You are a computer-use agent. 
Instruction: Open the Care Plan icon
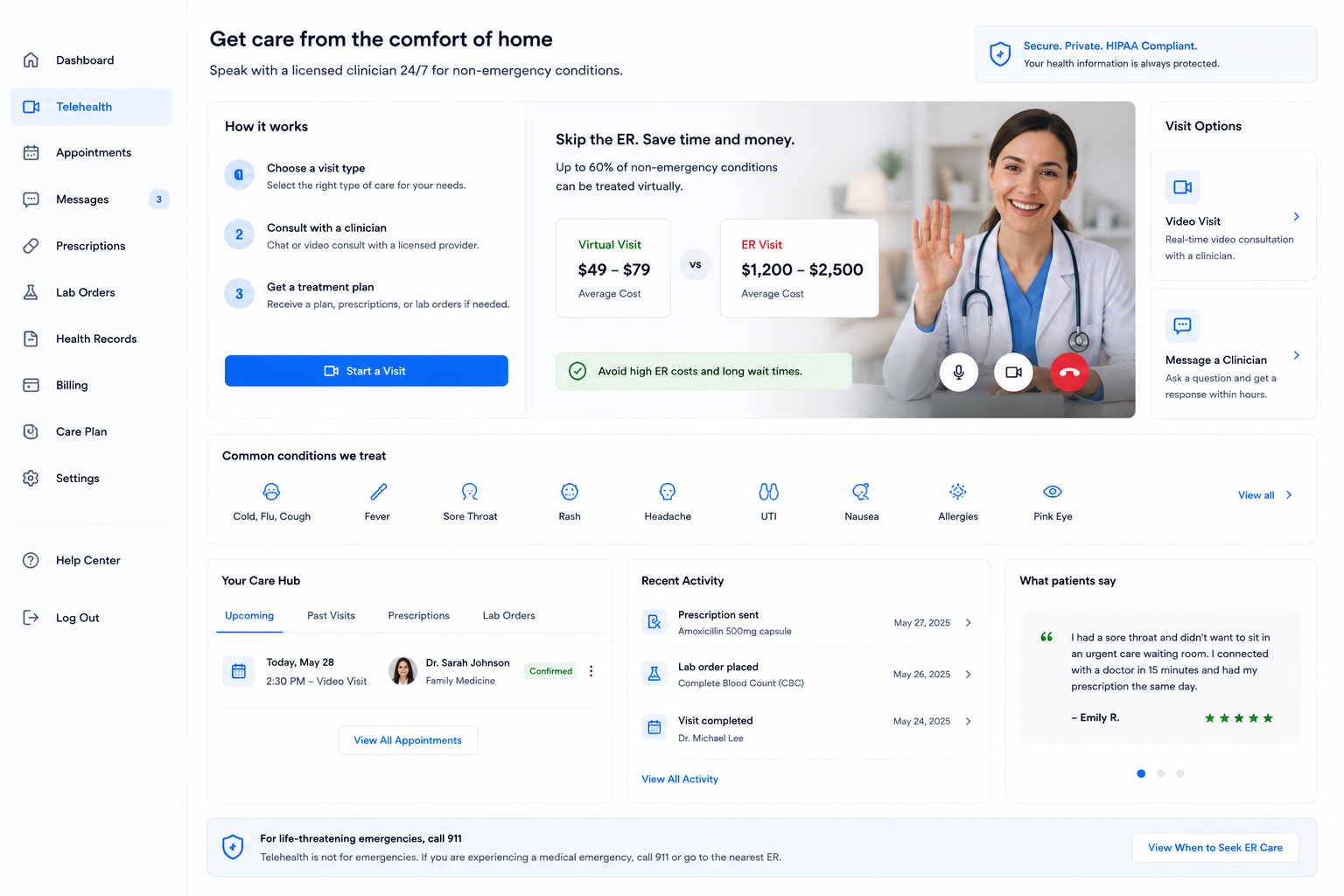click(31, 431)
